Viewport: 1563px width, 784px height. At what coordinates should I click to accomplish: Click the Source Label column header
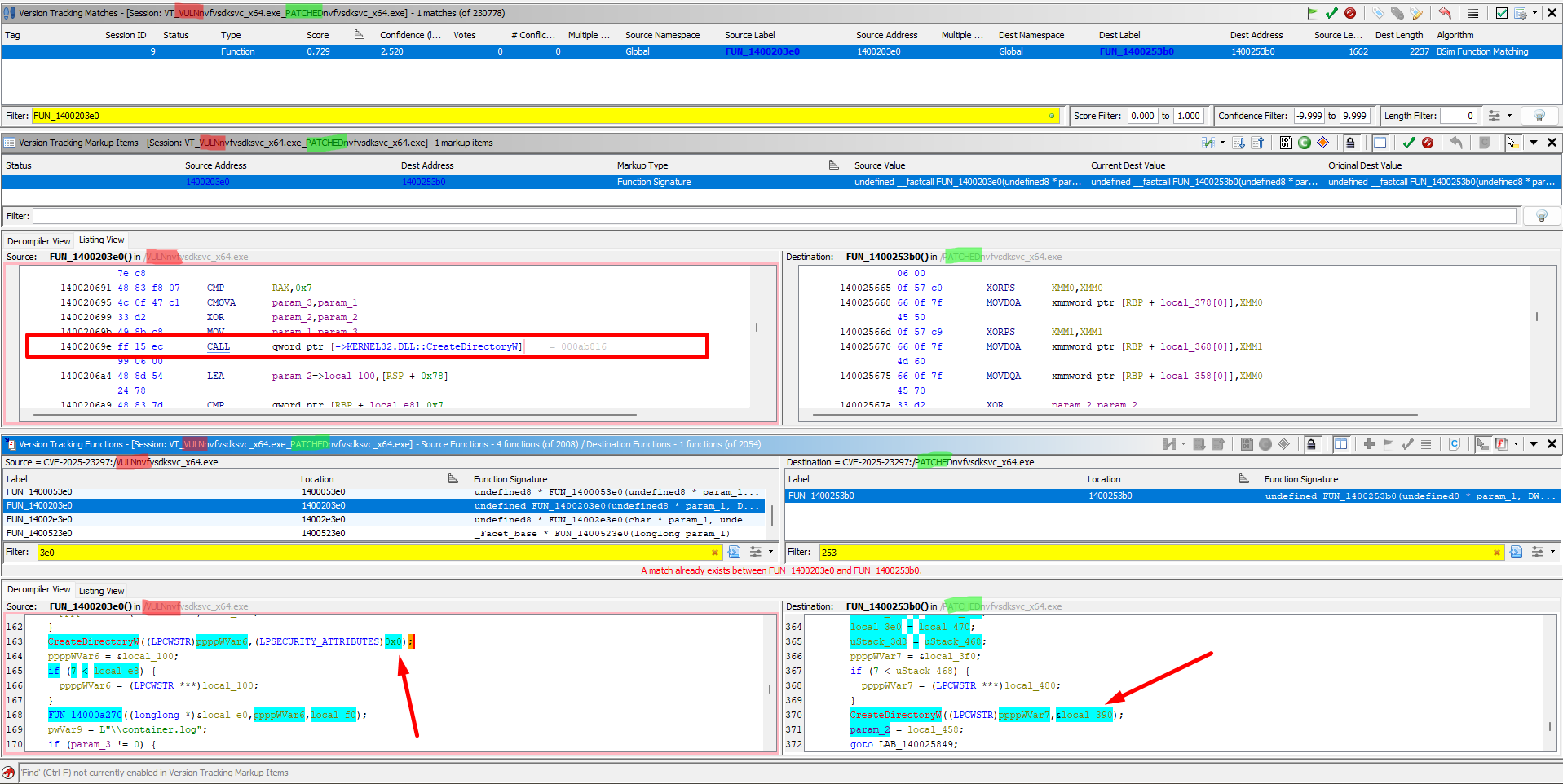(x=749, y=35)
